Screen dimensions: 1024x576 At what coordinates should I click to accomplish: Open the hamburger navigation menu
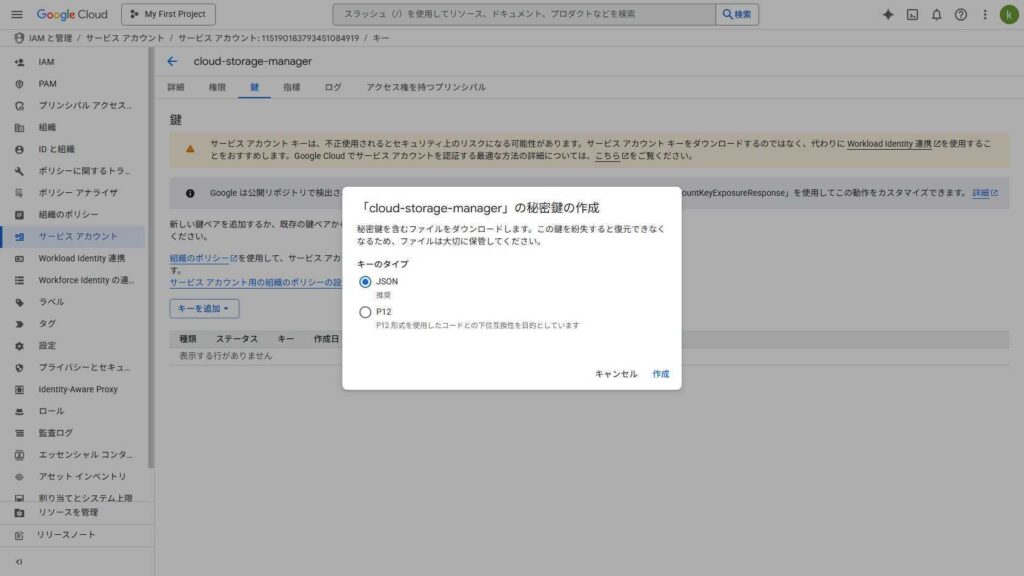pyautogui.click(x=17, y=14)
